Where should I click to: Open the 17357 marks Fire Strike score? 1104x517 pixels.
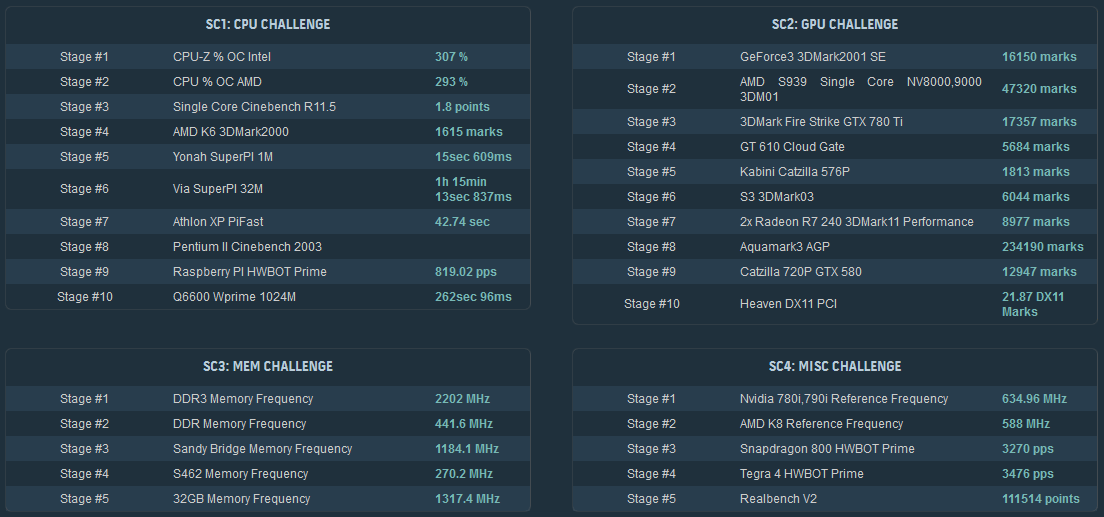(1039, 122)
